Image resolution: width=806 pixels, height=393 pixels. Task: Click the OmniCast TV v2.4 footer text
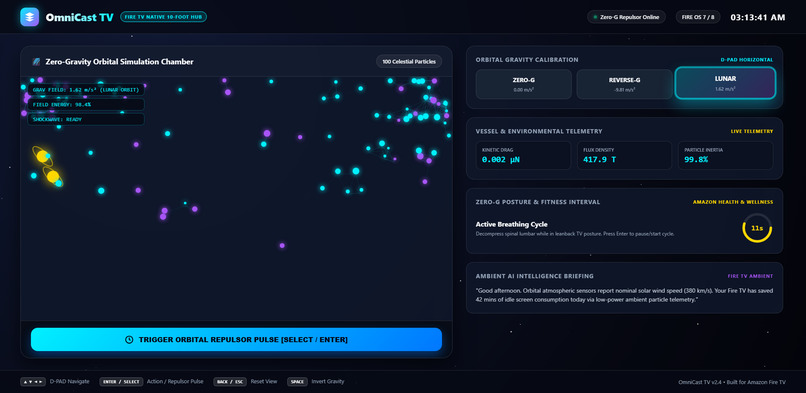732,382
